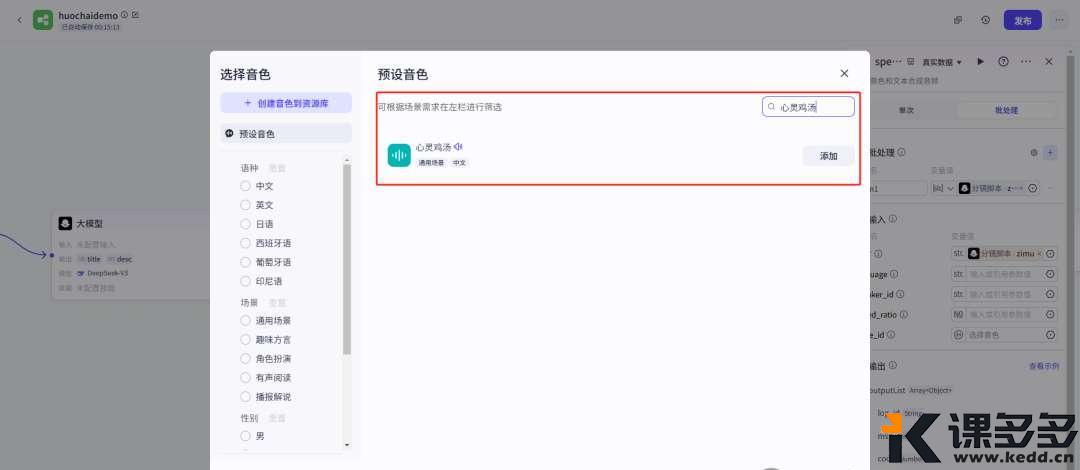
Task: Preview 心灵鸡汤 voice via speaker icon
Action: tap(458, 147)
